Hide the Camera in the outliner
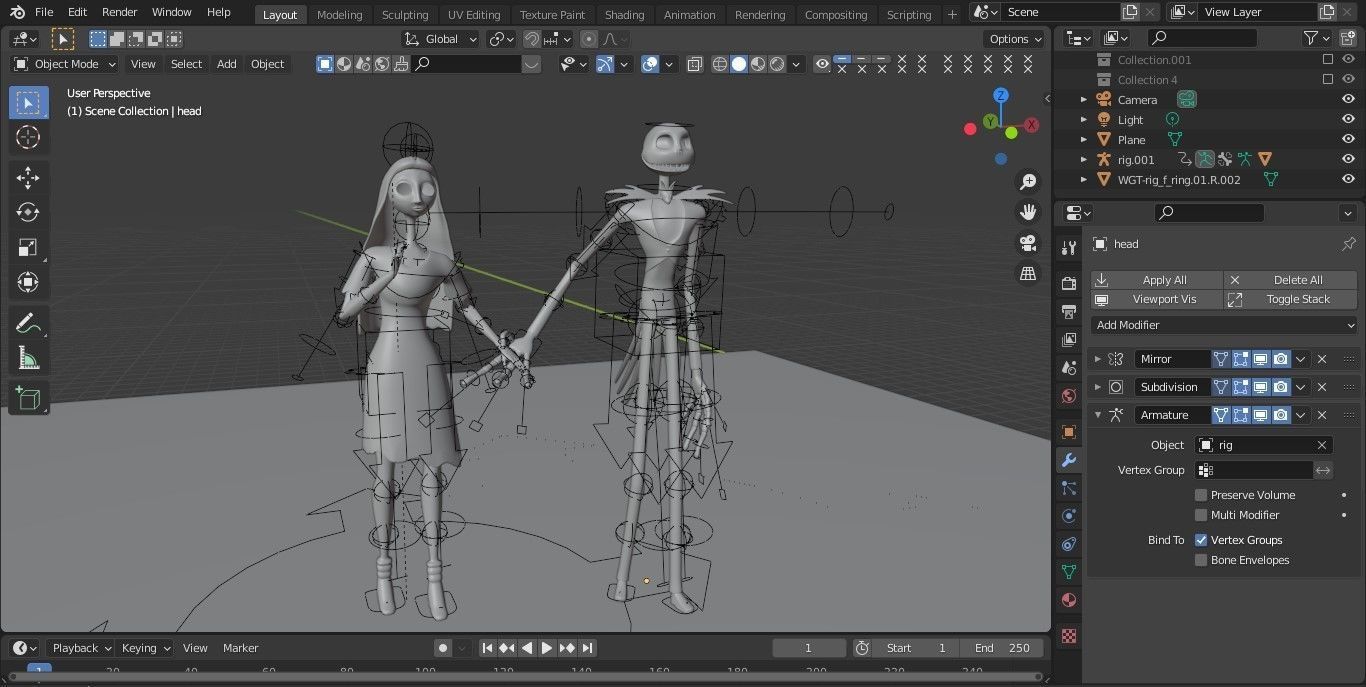The height and width of the screenshot is (687, 1366). [x=1348, y=100]
